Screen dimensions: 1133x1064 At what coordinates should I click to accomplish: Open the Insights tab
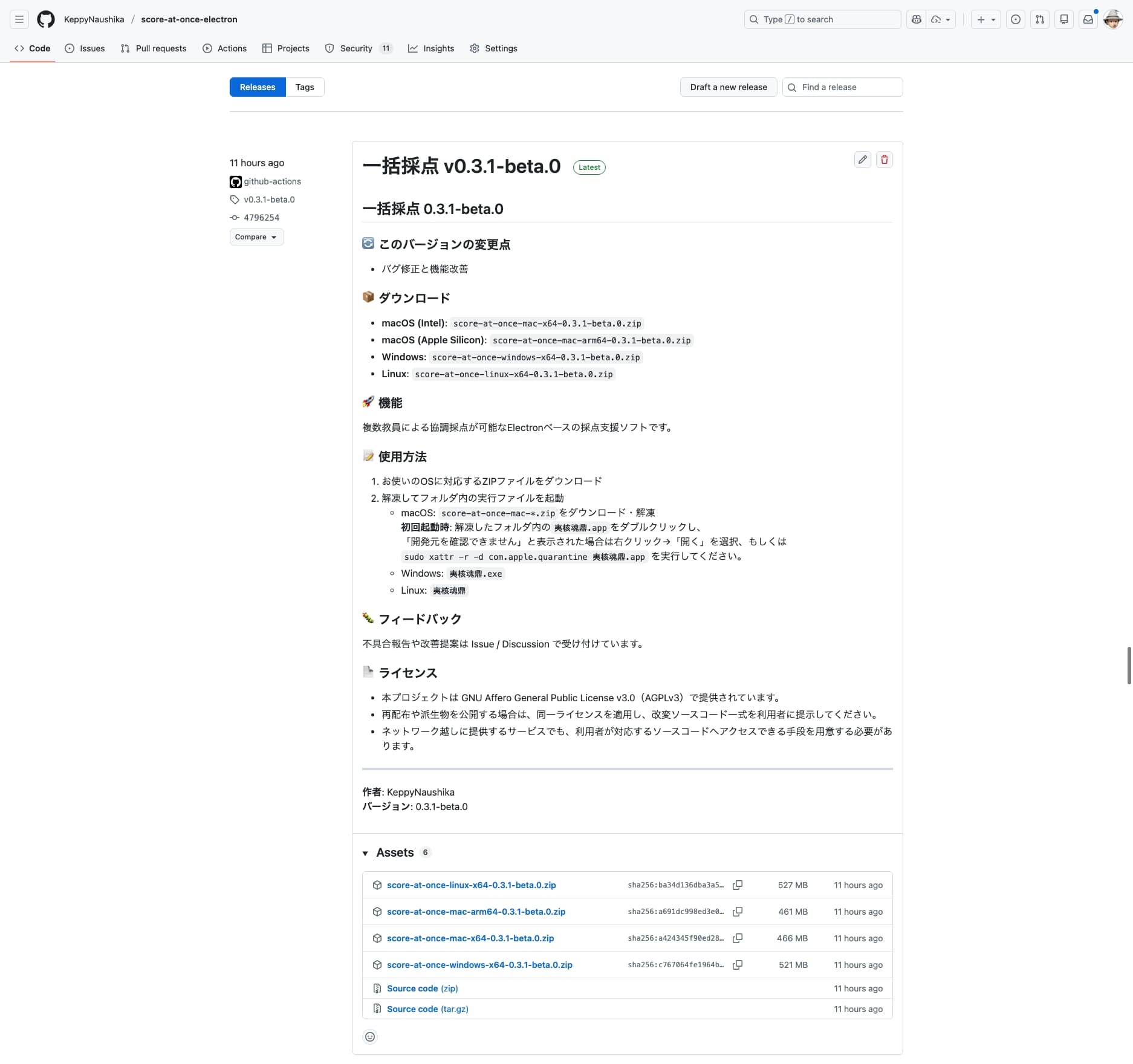(x=431, y=48)
